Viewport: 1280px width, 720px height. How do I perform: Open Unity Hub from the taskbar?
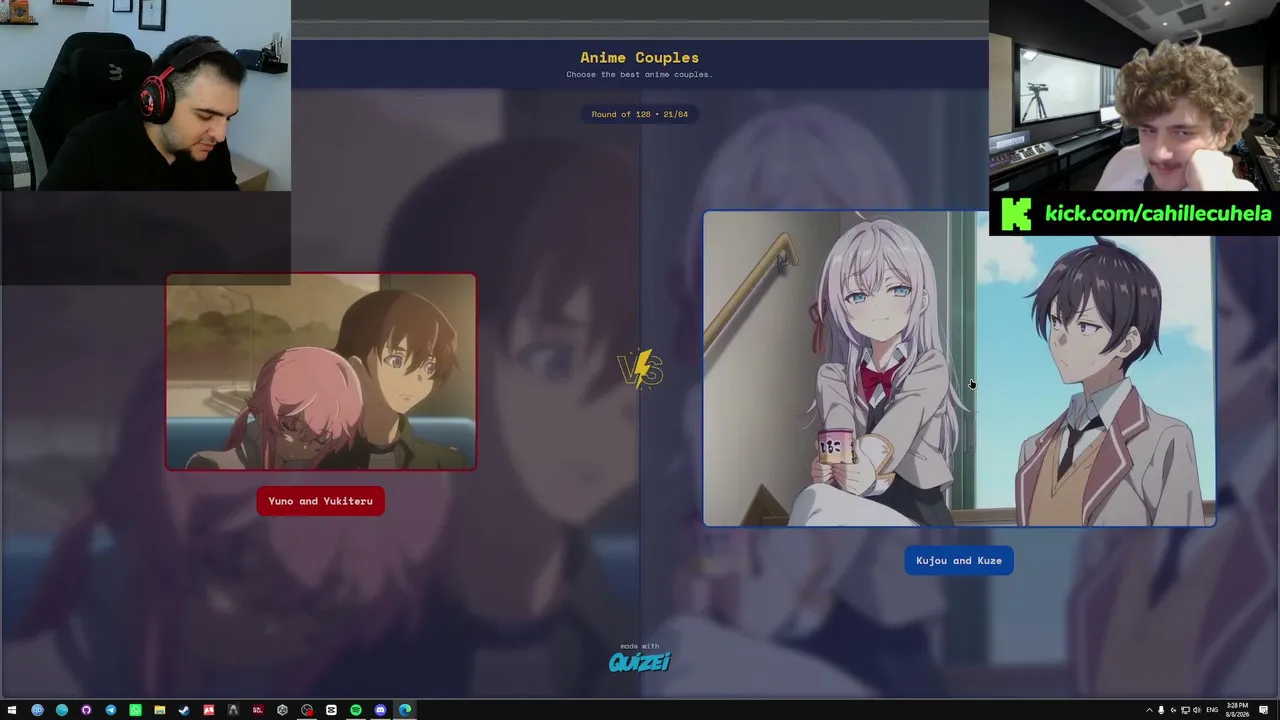pyautogui.click(x=282, y=710)
